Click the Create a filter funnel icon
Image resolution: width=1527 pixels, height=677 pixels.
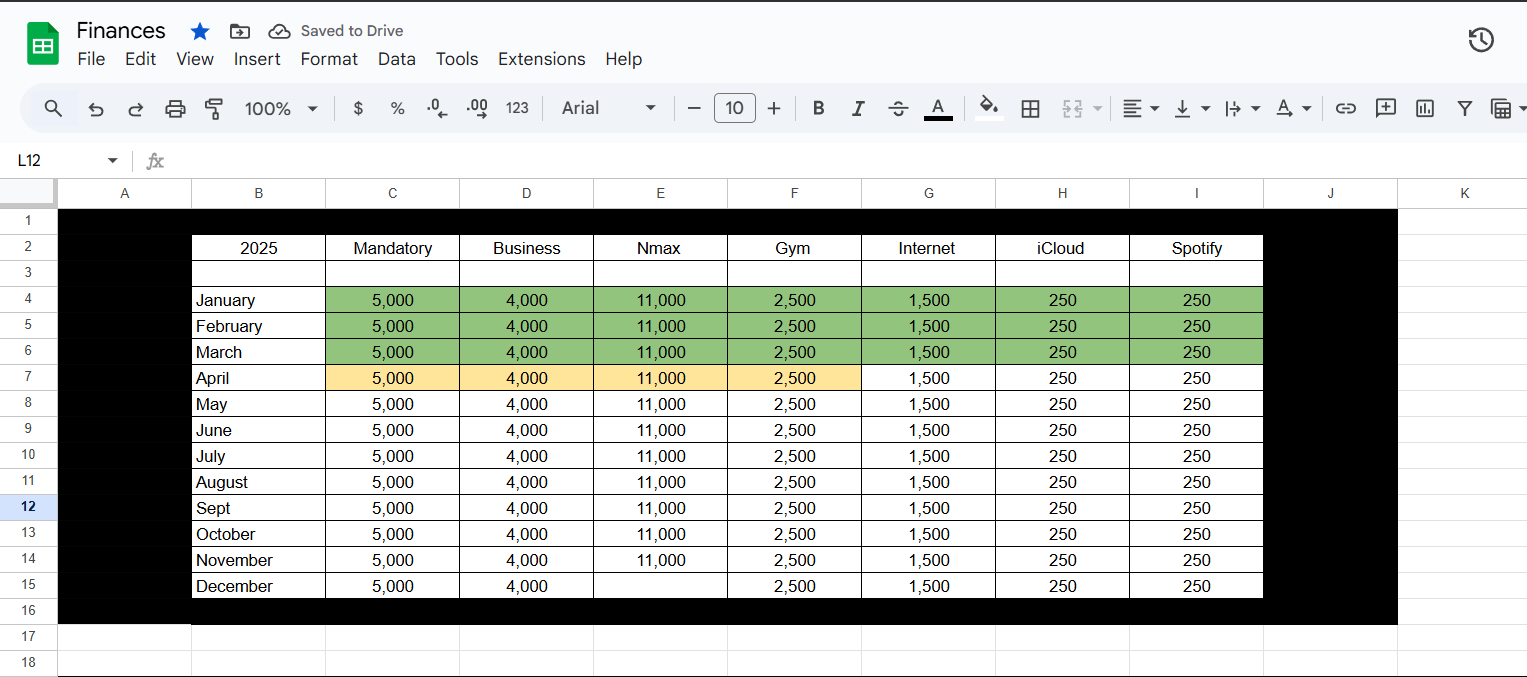pos(1464,108)
